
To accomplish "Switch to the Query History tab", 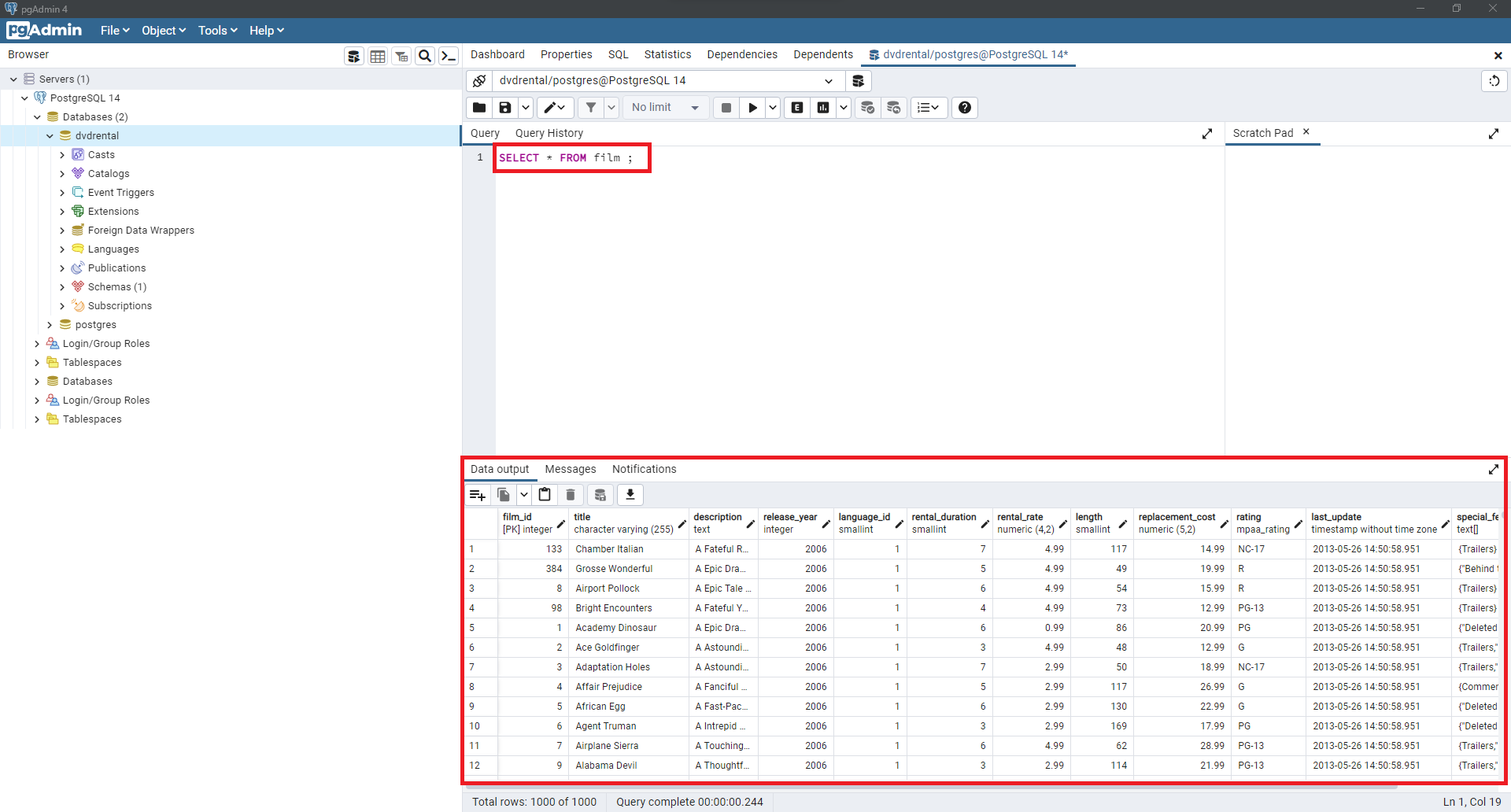I will click(x=549, y=132).
